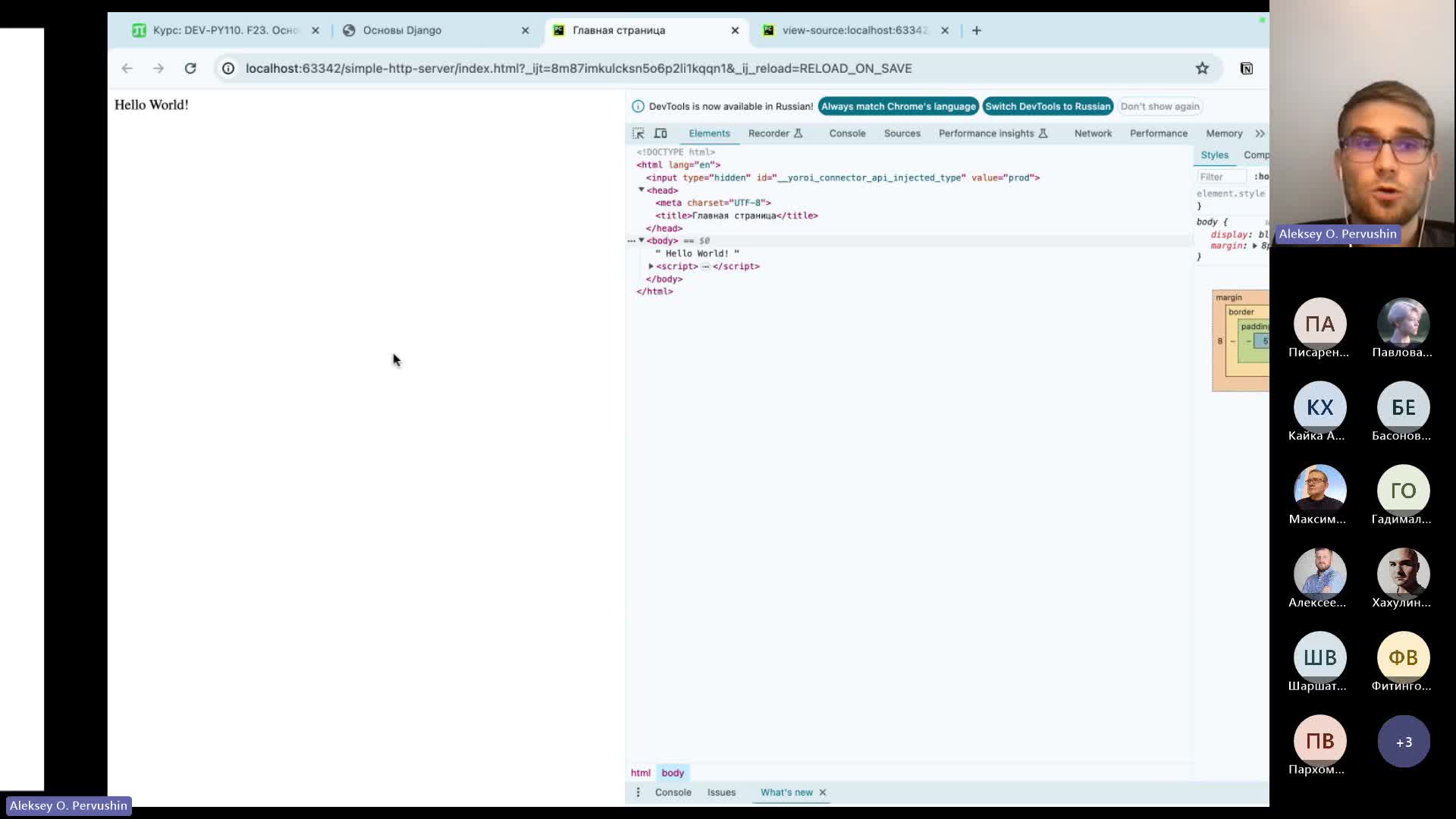Click Don't show again button
The width and height of the screenshot is (1456, 819).
click(x=1159, y=106)
